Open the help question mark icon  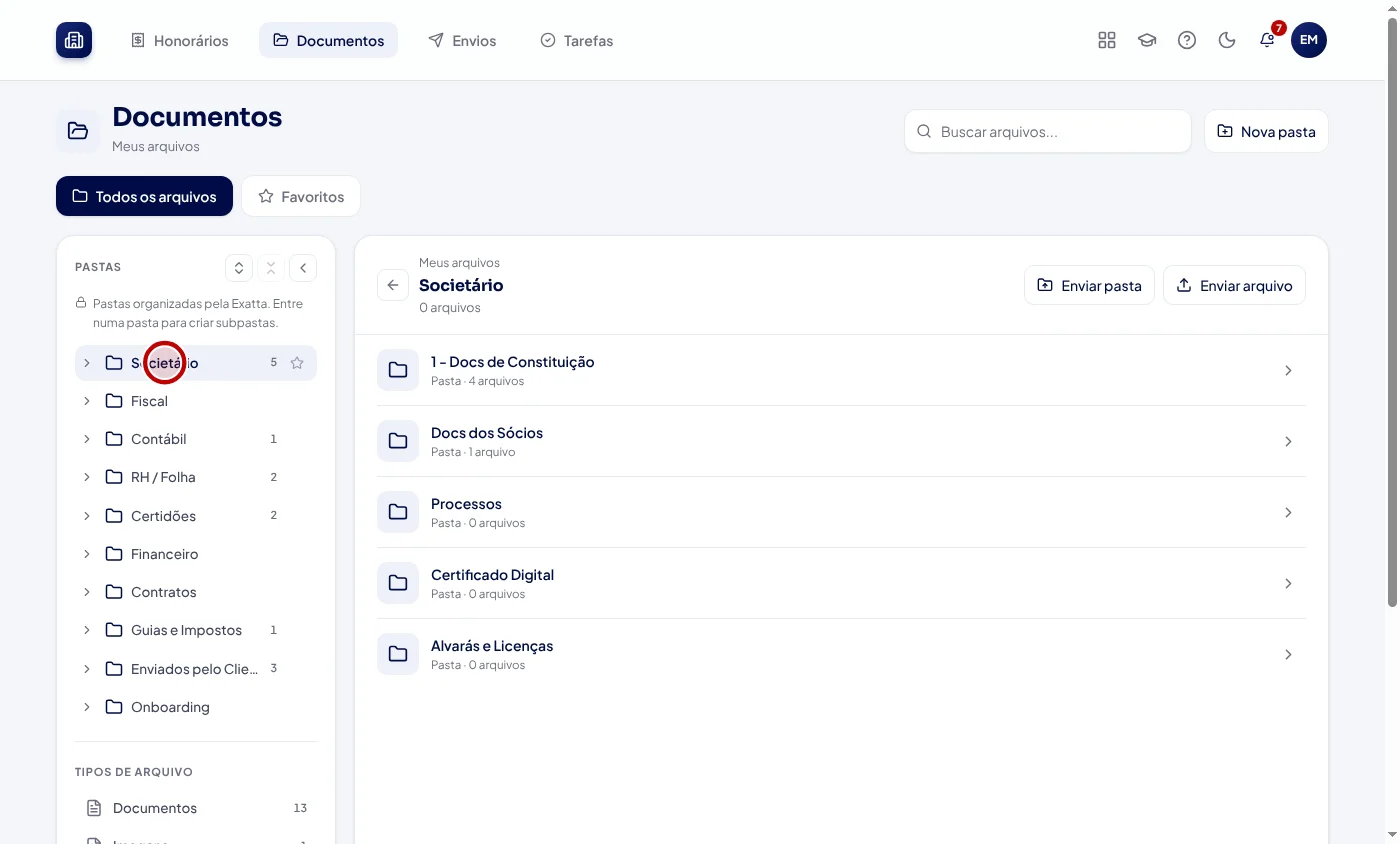[1187, 40]
